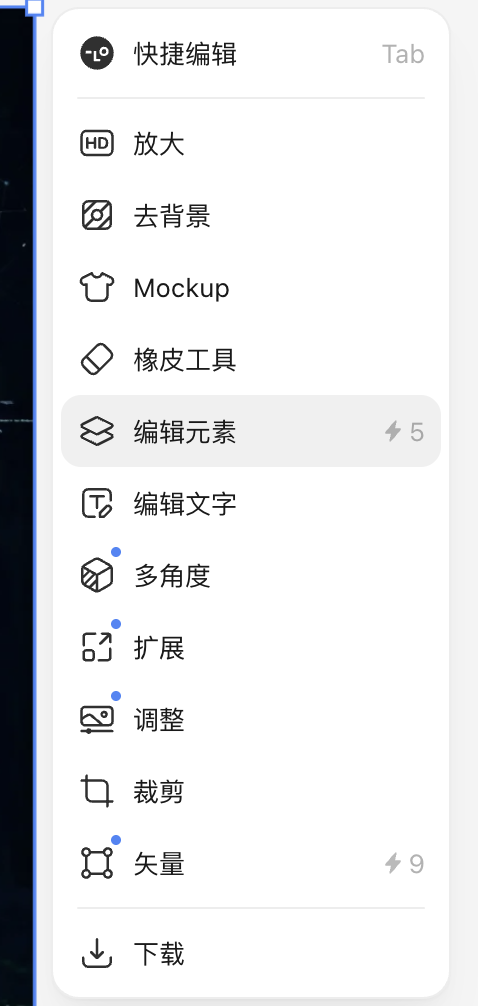Select the 多角度 cube icon
478x1006 pixels.
pyautogui.click(x=97, y=575)
